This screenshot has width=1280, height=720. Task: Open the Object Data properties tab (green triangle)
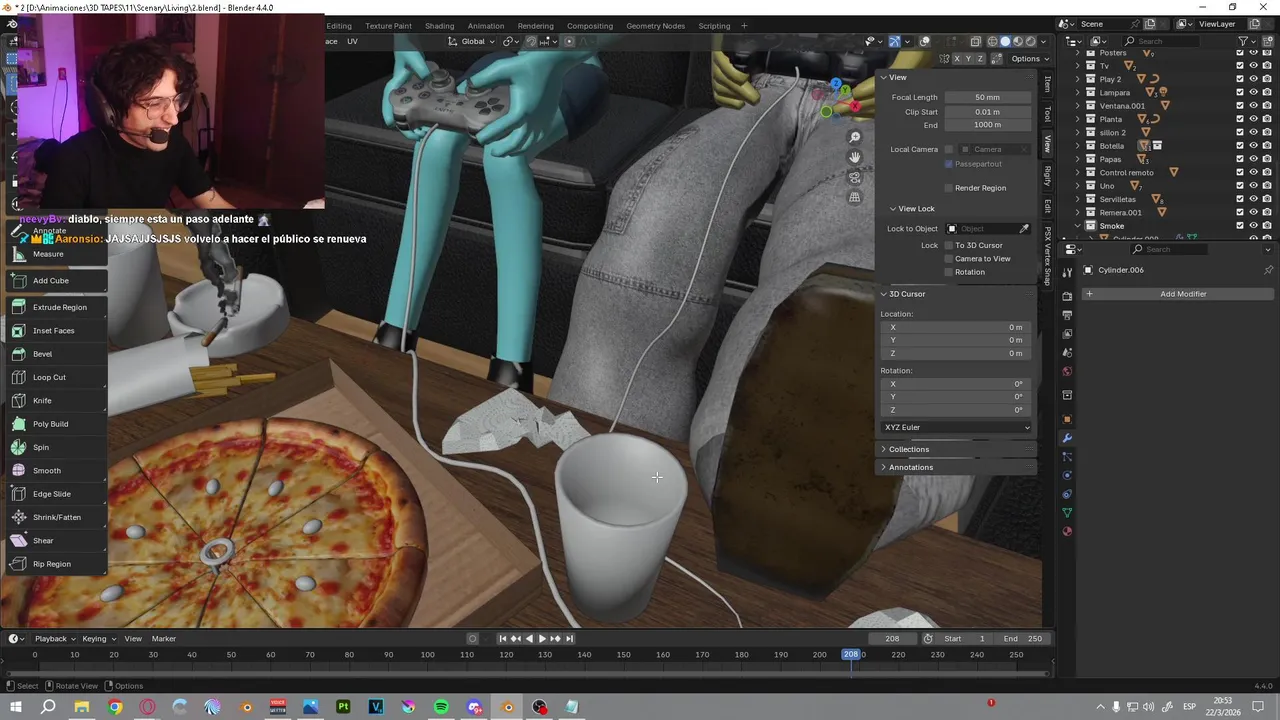click(1067, 513)
